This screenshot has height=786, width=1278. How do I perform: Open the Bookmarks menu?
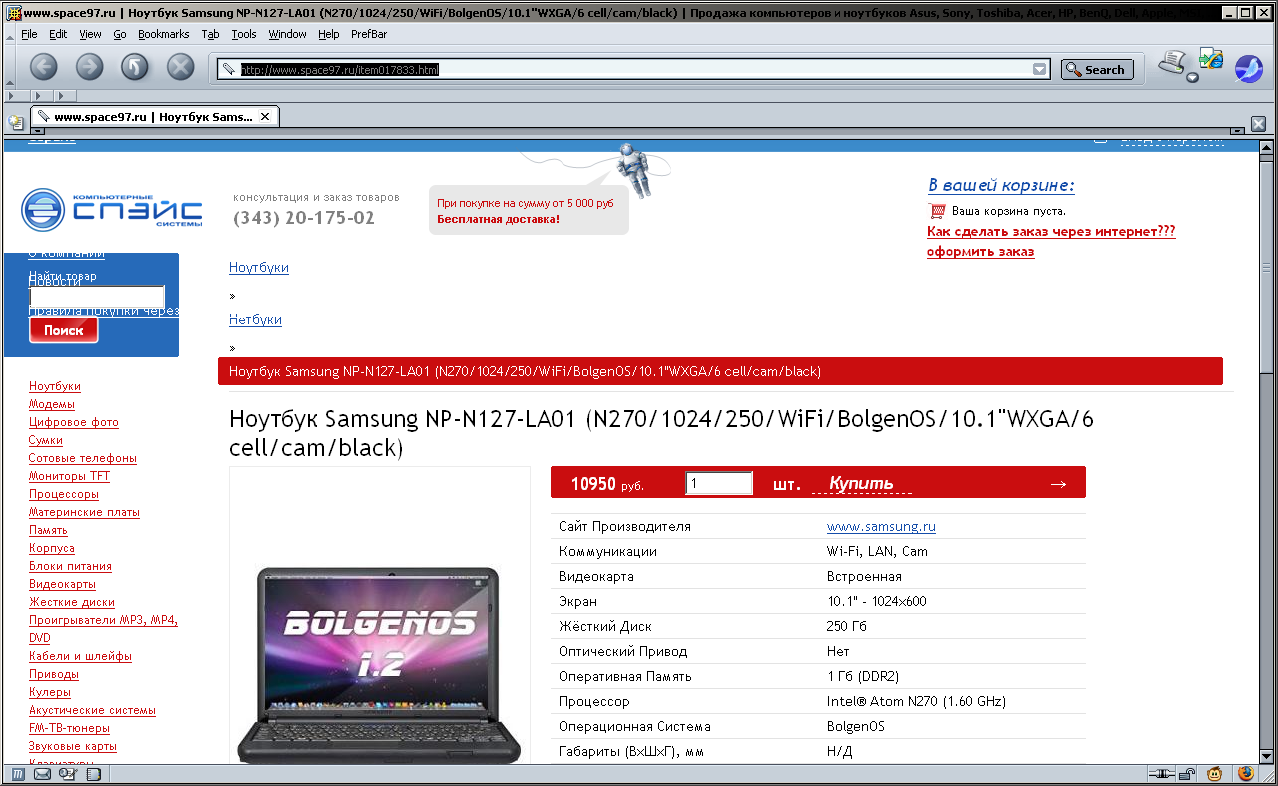point(163,34)
